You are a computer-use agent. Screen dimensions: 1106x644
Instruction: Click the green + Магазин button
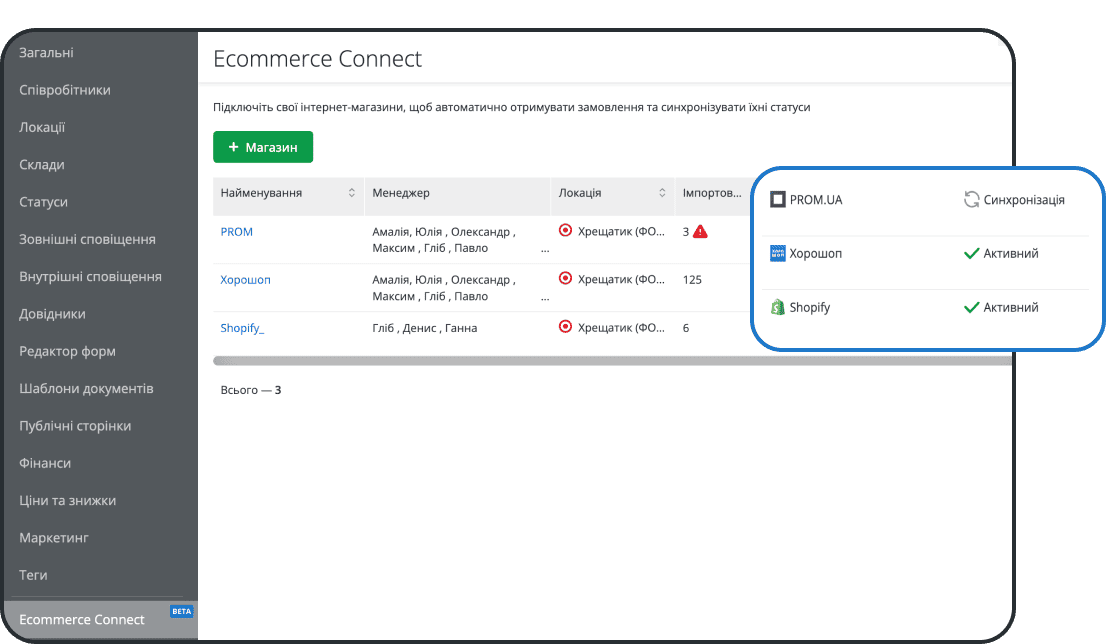pyautogui.click(x=263, y=147)
